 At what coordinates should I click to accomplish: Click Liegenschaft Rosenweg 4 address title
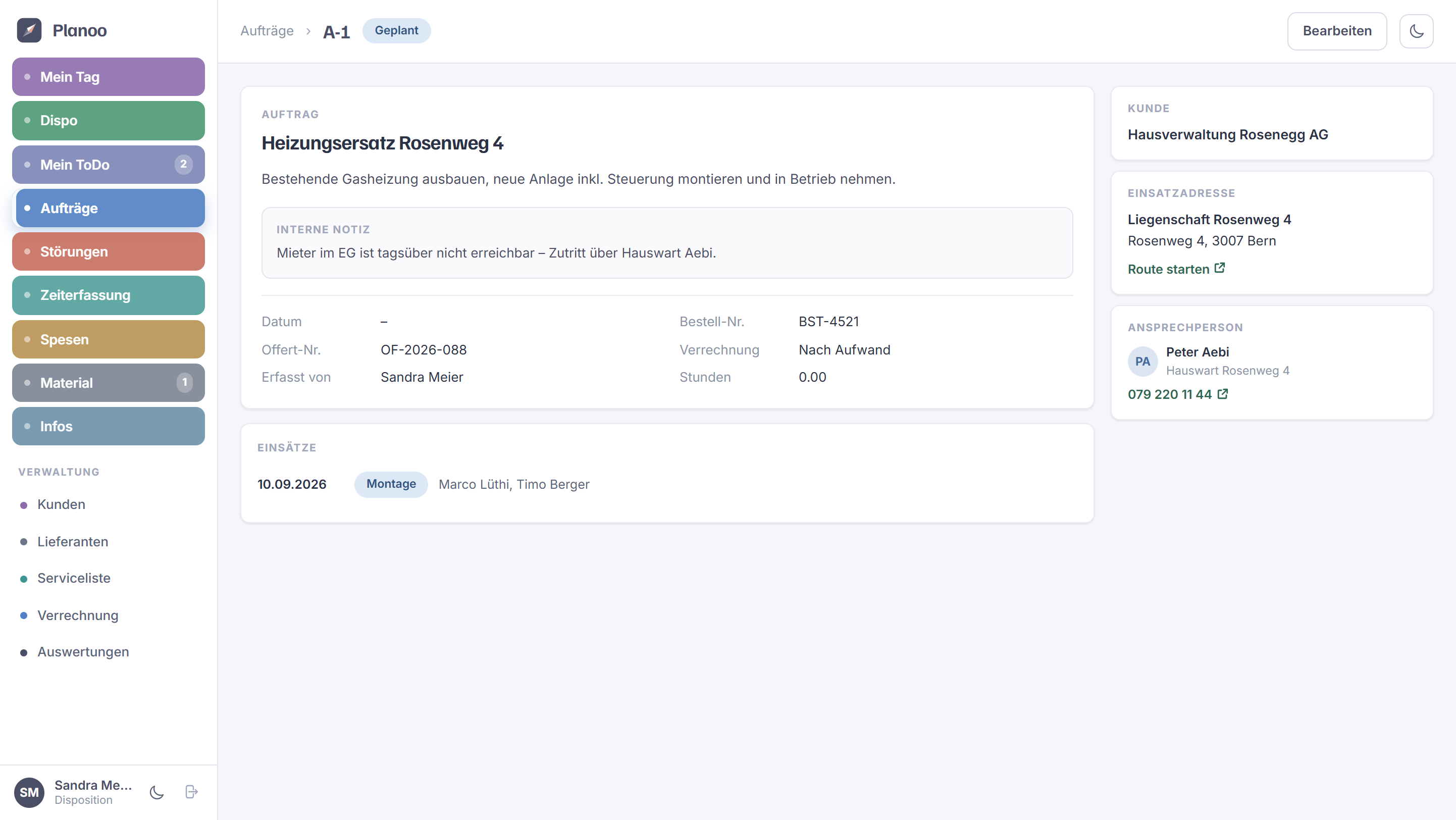[x=1209, y=219]
